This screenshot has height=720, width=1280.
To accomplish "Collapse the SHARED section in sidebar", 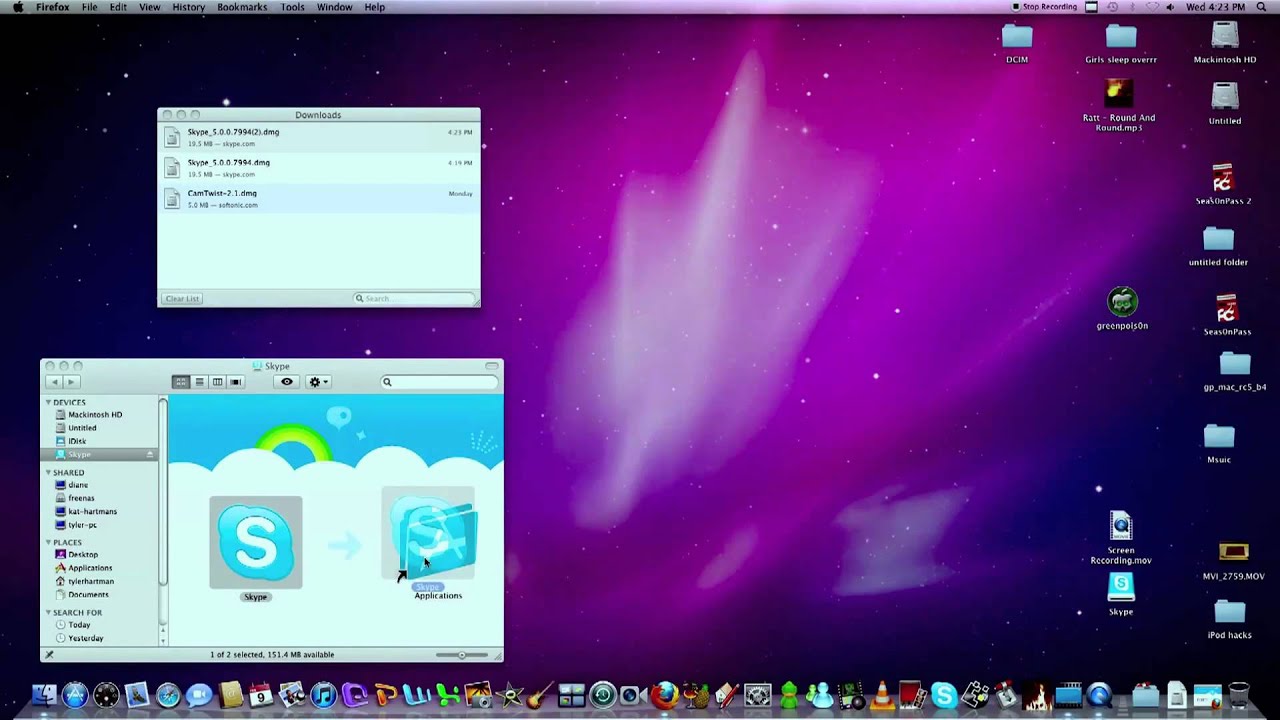I will [48, 472].
